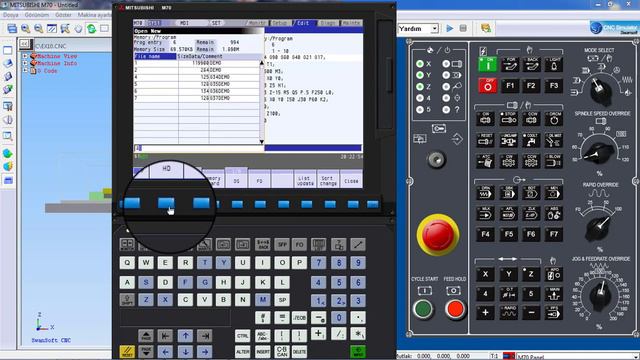Toggle the DRN dry run key
Screen dimensions: 640x360
coord(485,193)
